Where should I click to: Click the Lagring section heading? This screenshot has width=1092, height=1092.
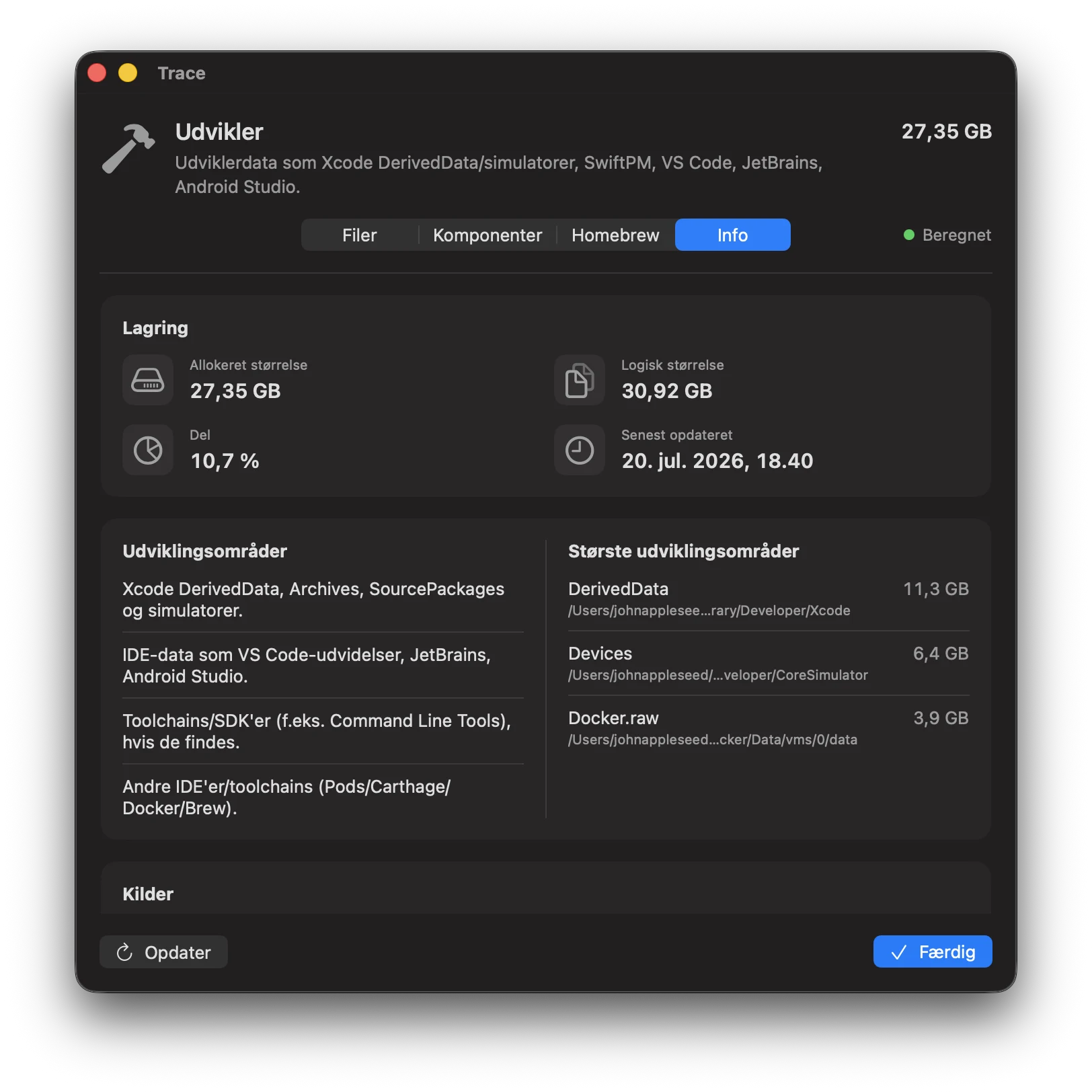point(155,328)
